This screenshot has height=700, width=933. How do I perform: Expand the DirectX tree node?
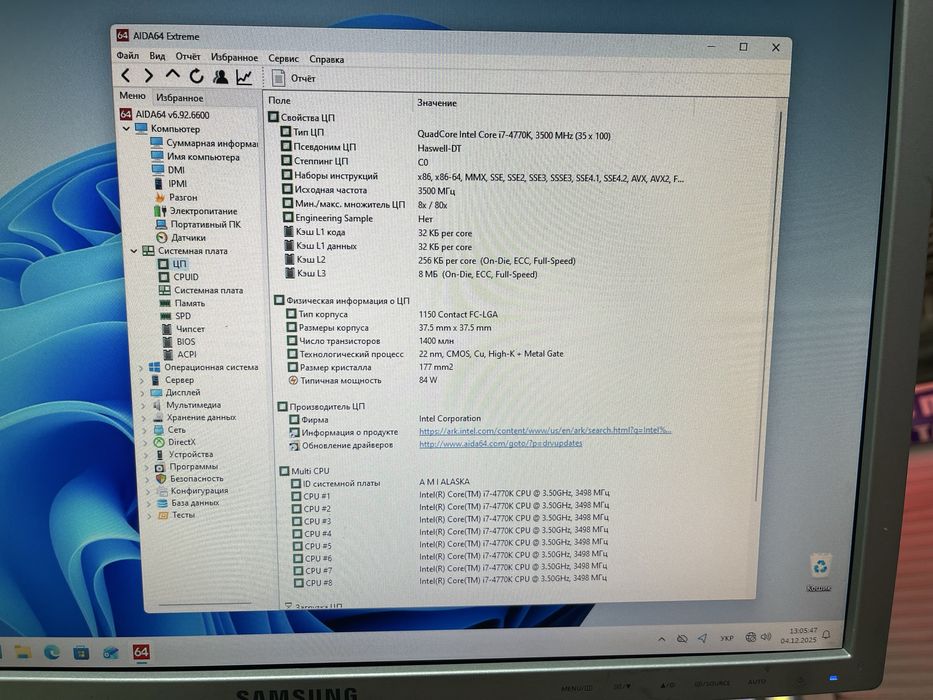point(146,443)
